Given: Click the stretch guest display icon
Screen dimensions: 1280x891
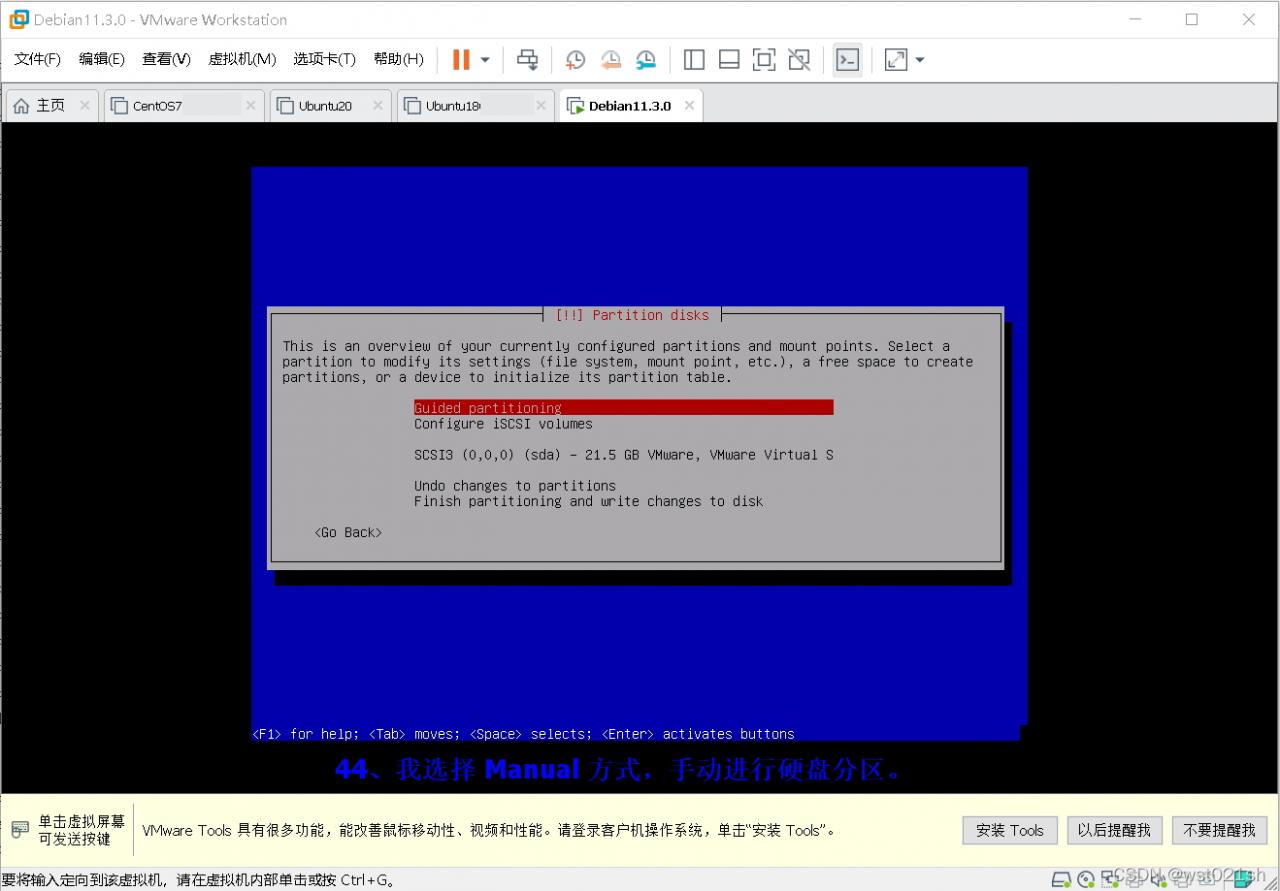Looking at the screenshot, I should point(896,60).
